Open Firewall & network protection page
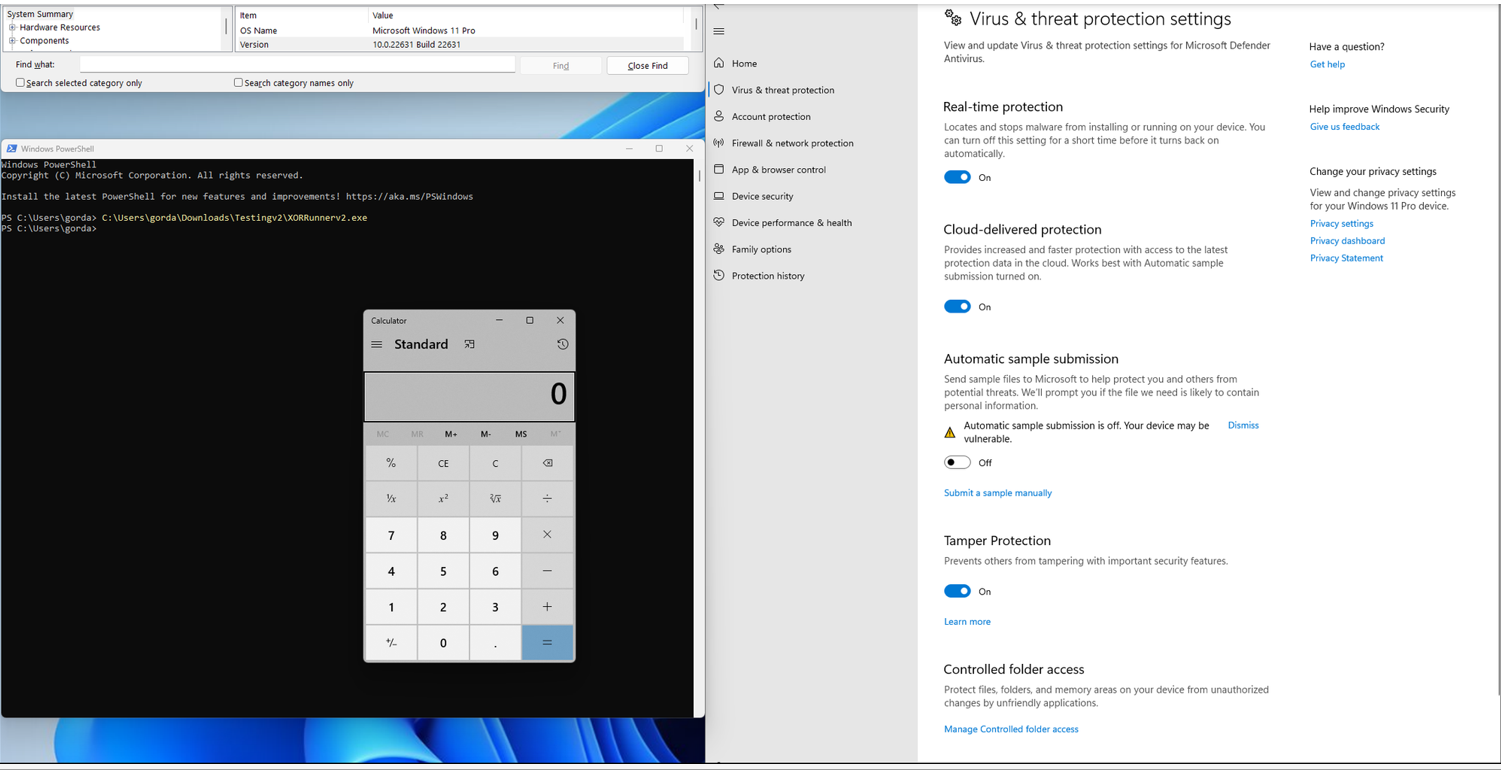This screenshot has height=770, width=1501. [x=793, y=143]
